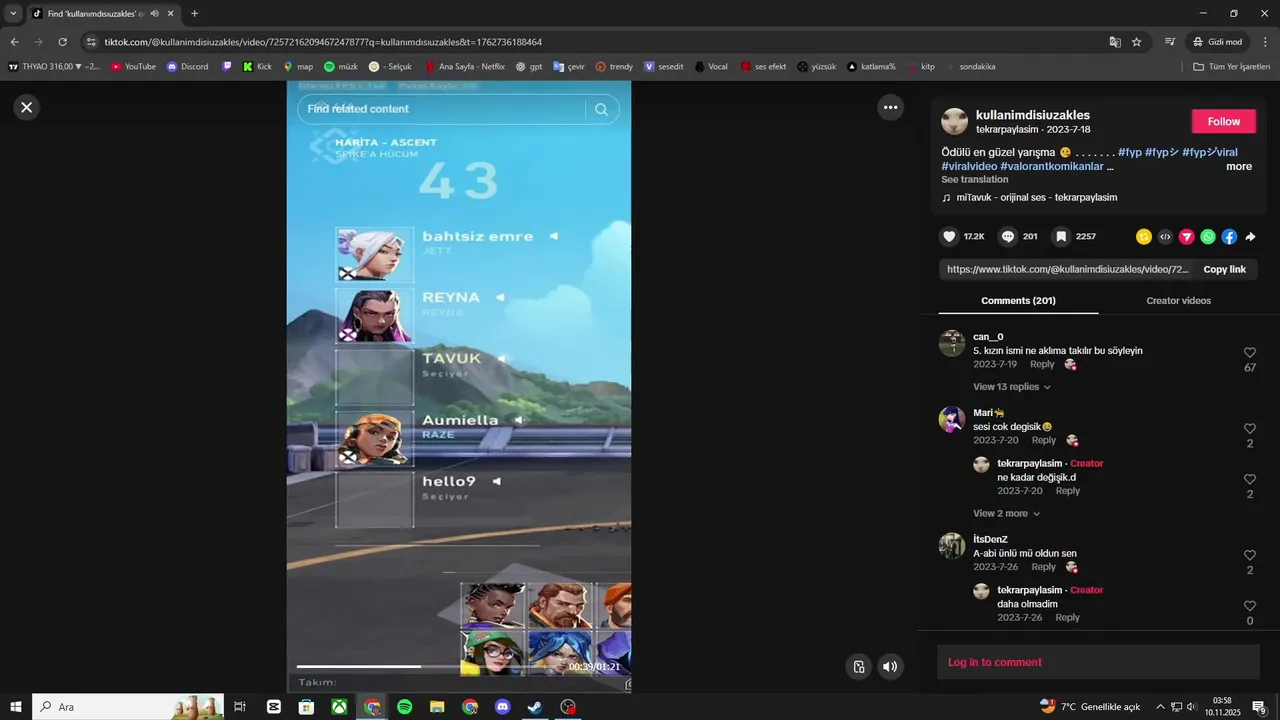Open the Ana Sayfa - Netflix bookmark
This screenshot has height=720, width=1280.
465,67
